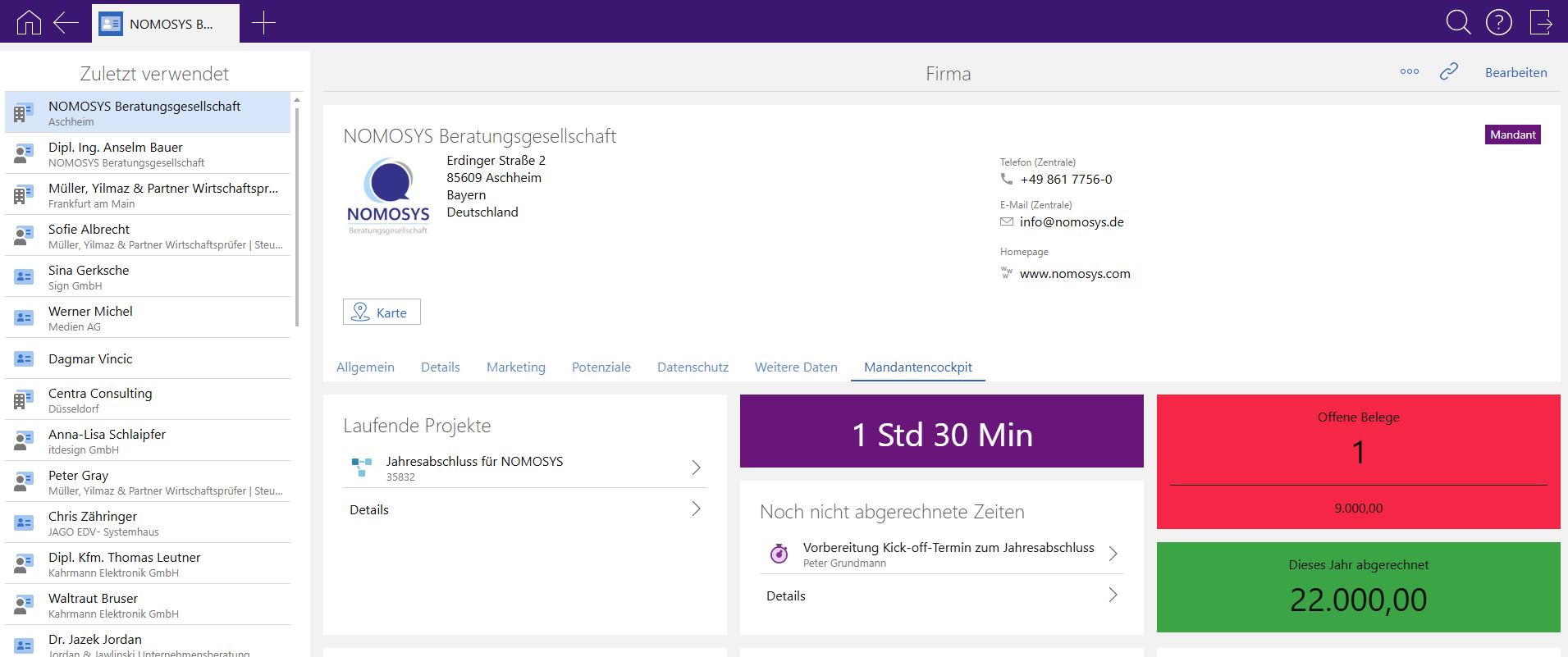Click the contact icon of Dipl. Kfm. Thomas Leutner
The width and height of the screenshot is (1568, 657).
click(24, 563)
